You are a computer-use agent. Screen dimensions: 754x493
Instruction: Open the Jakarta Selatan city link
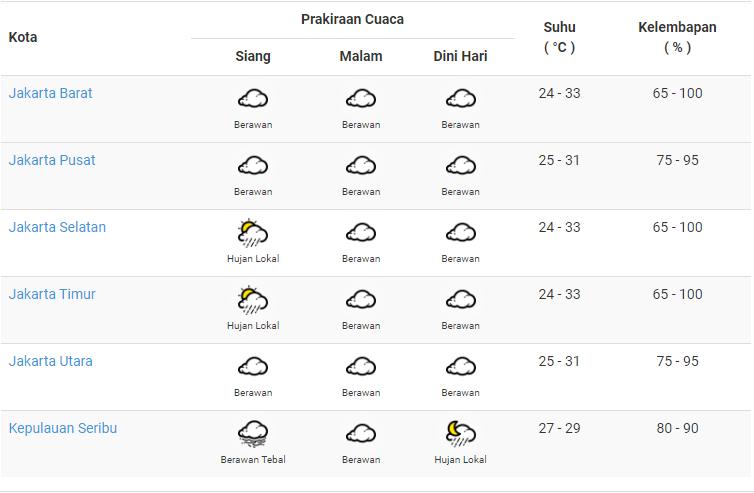57,227
